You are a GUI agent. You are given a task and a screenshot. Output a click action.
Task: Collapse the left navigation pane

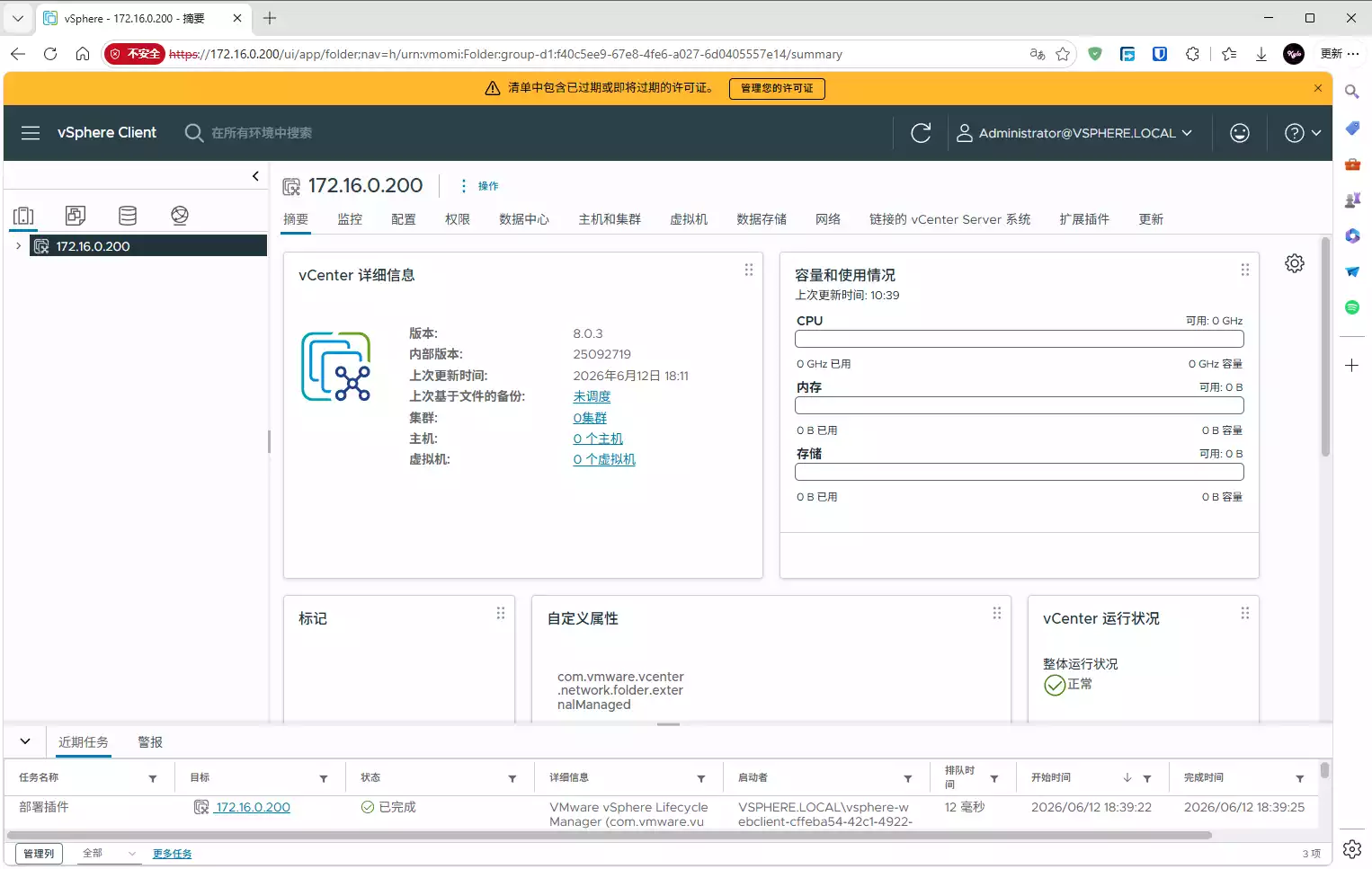click(x=255, y=176)
